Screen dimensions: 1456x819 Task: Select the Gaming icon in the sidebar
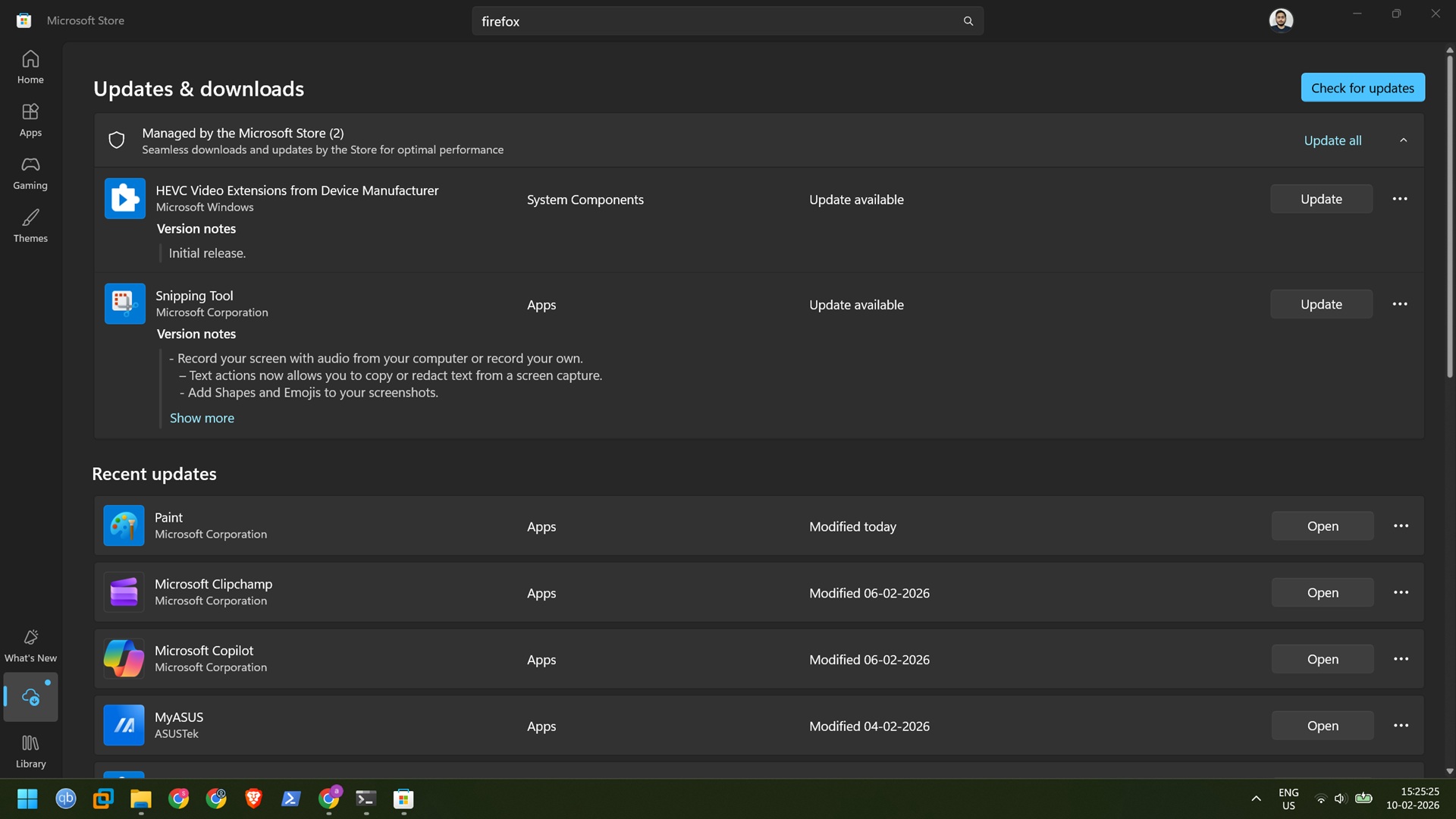(30, 173)
